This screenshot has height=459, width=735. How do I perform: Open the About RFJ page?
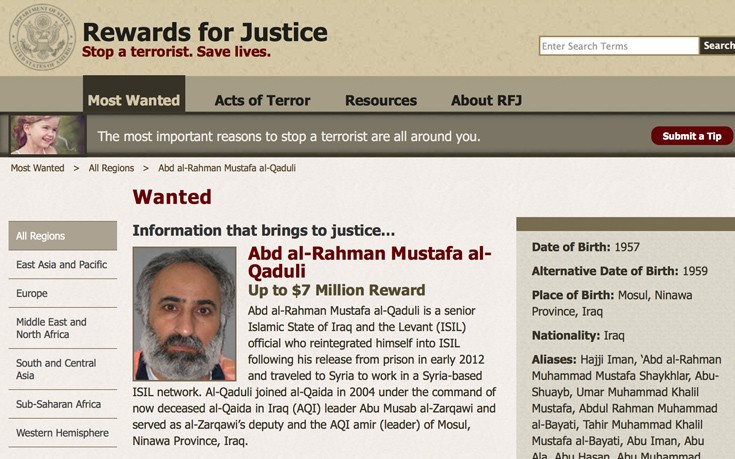click(x=486, y=100)
